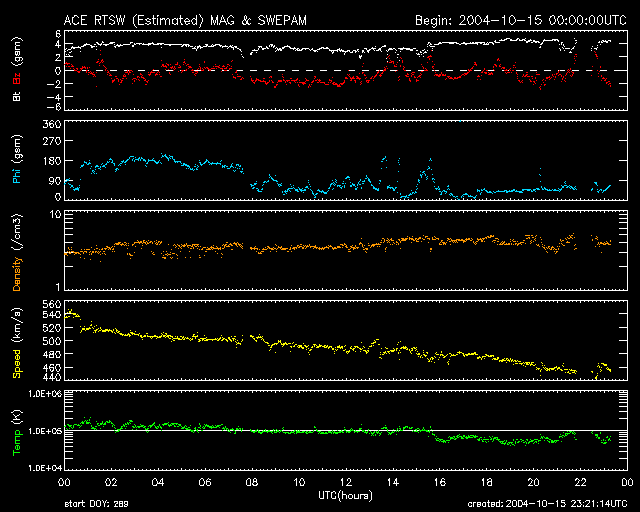
Task: Select the 18 hour label on UTC axis
Action: tap(487, 483)
